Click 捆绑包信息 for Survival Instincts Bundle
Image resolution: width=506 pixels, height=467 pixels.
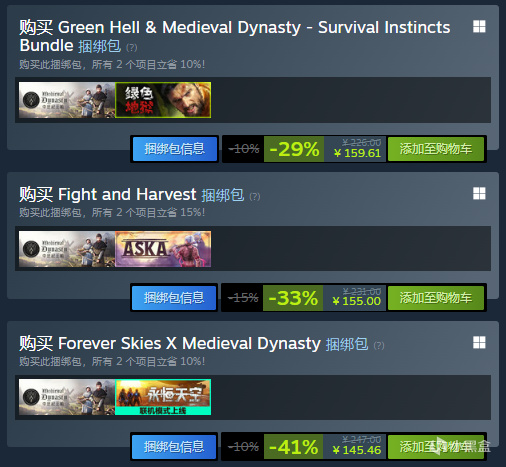[175, 149]
